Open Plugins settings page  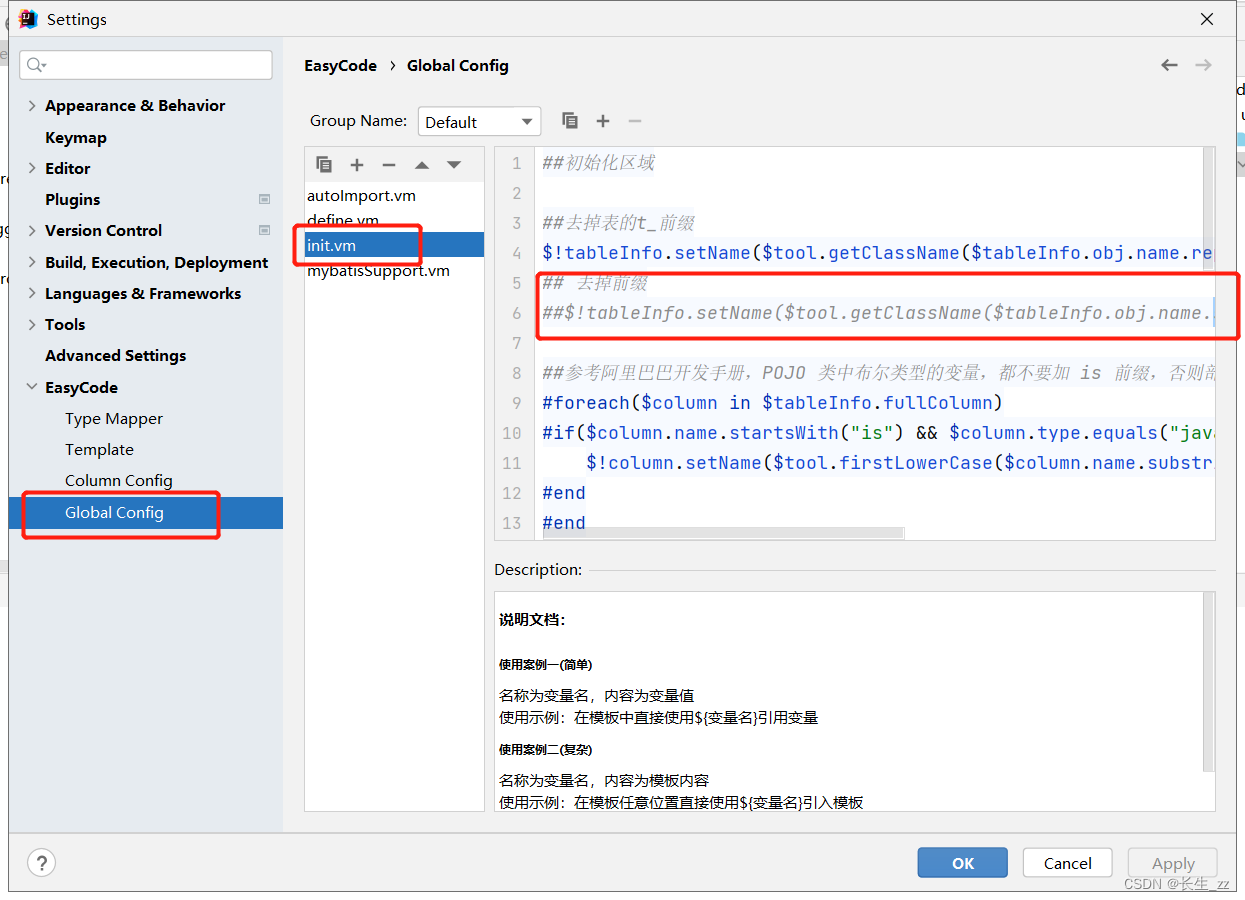click(x=73, y=199)
